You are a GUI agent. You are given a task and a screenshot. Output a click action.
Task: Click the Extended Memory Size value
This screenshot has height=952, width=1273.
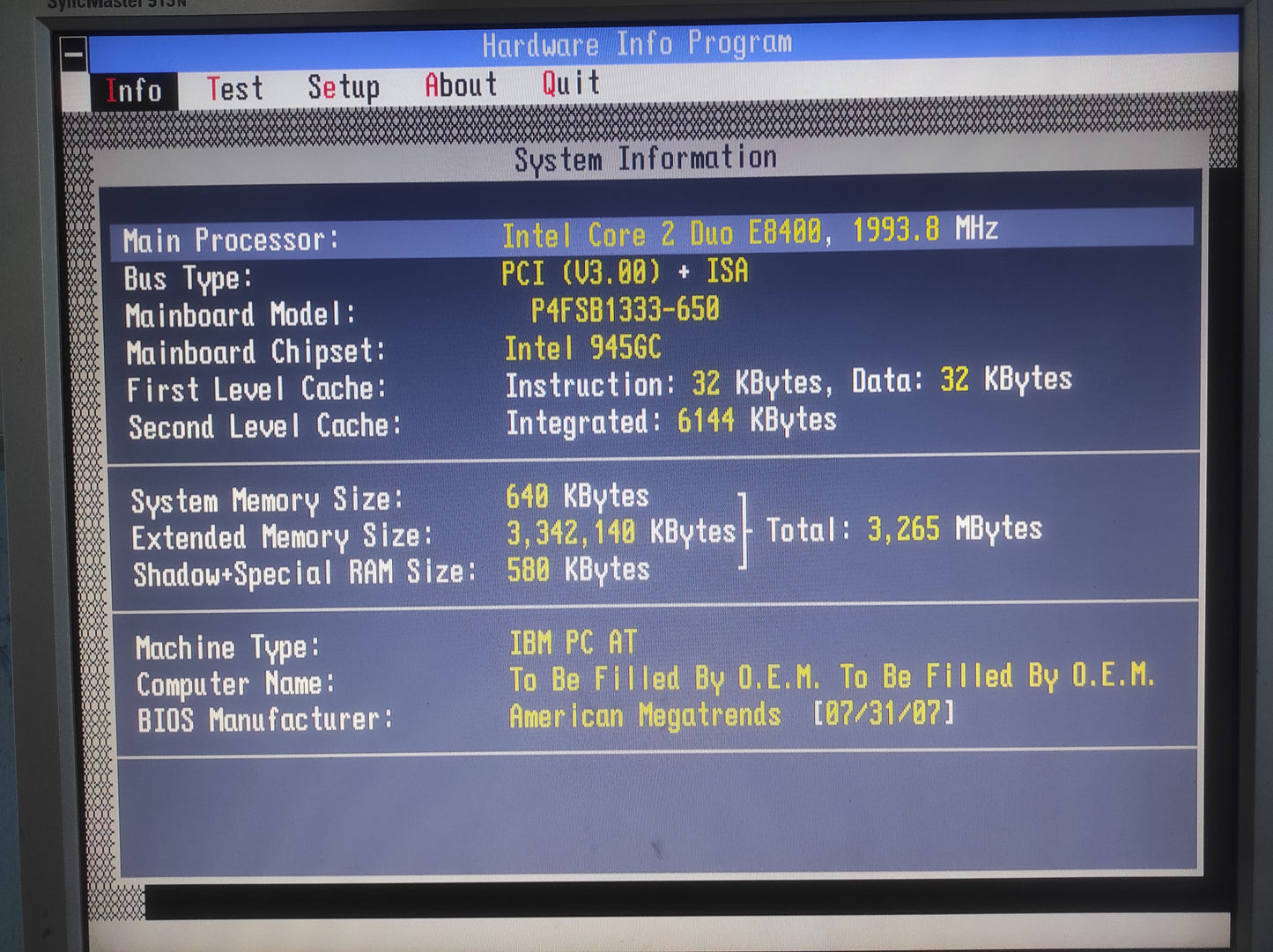[x=620, y=533]
